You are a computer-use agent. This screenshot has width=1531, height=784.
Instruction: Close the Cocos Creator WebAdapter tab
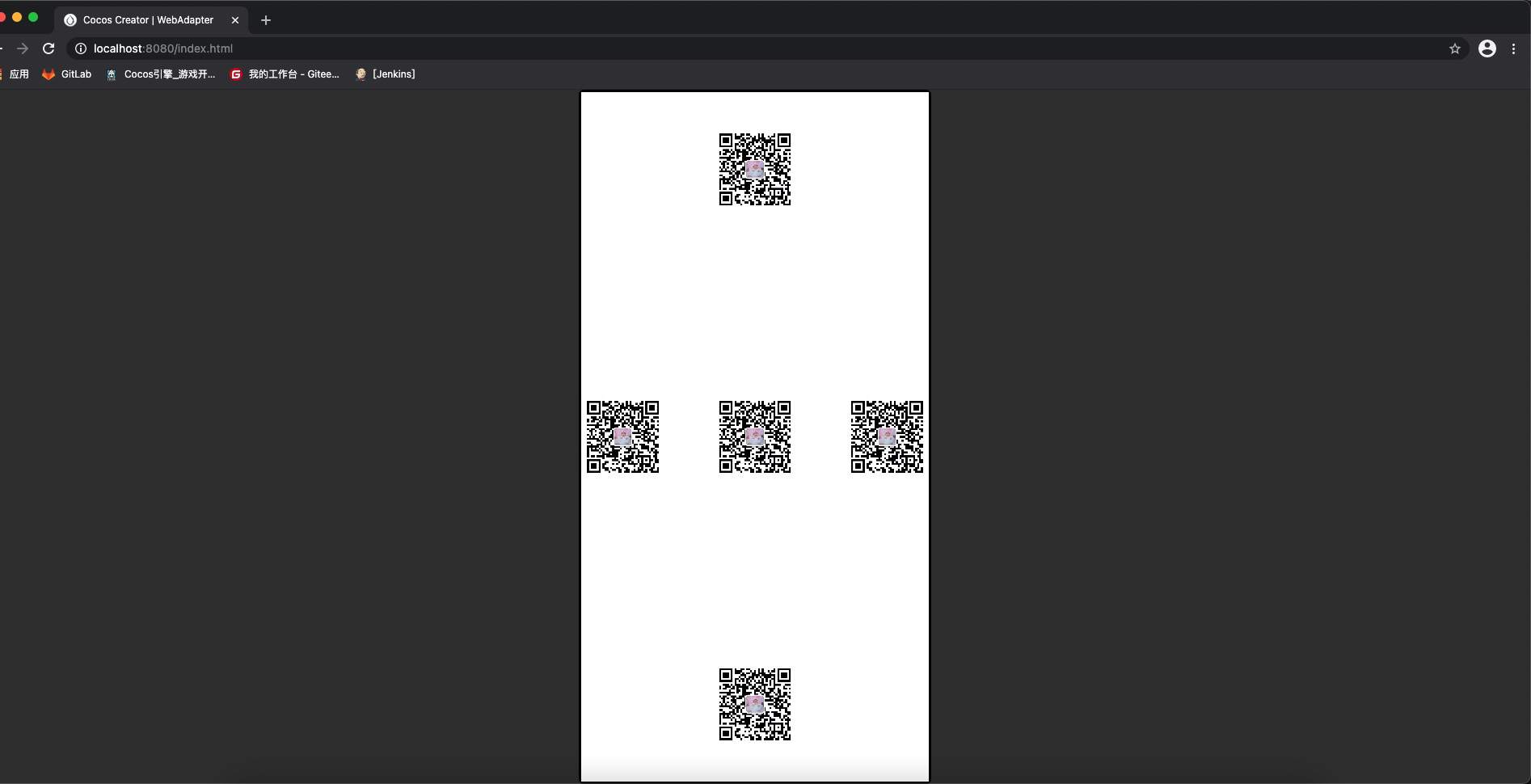(x=235, y=20)
